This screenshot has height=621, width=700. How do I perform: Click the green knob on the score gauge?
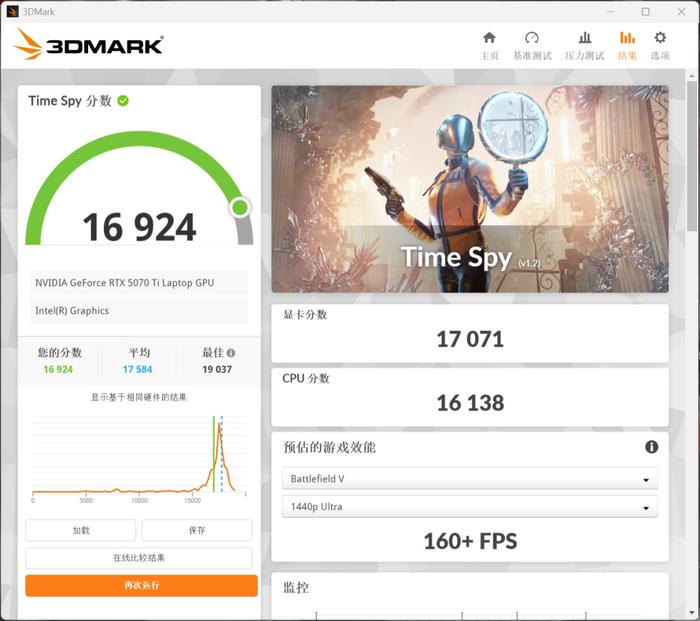[x=241, y=207]
